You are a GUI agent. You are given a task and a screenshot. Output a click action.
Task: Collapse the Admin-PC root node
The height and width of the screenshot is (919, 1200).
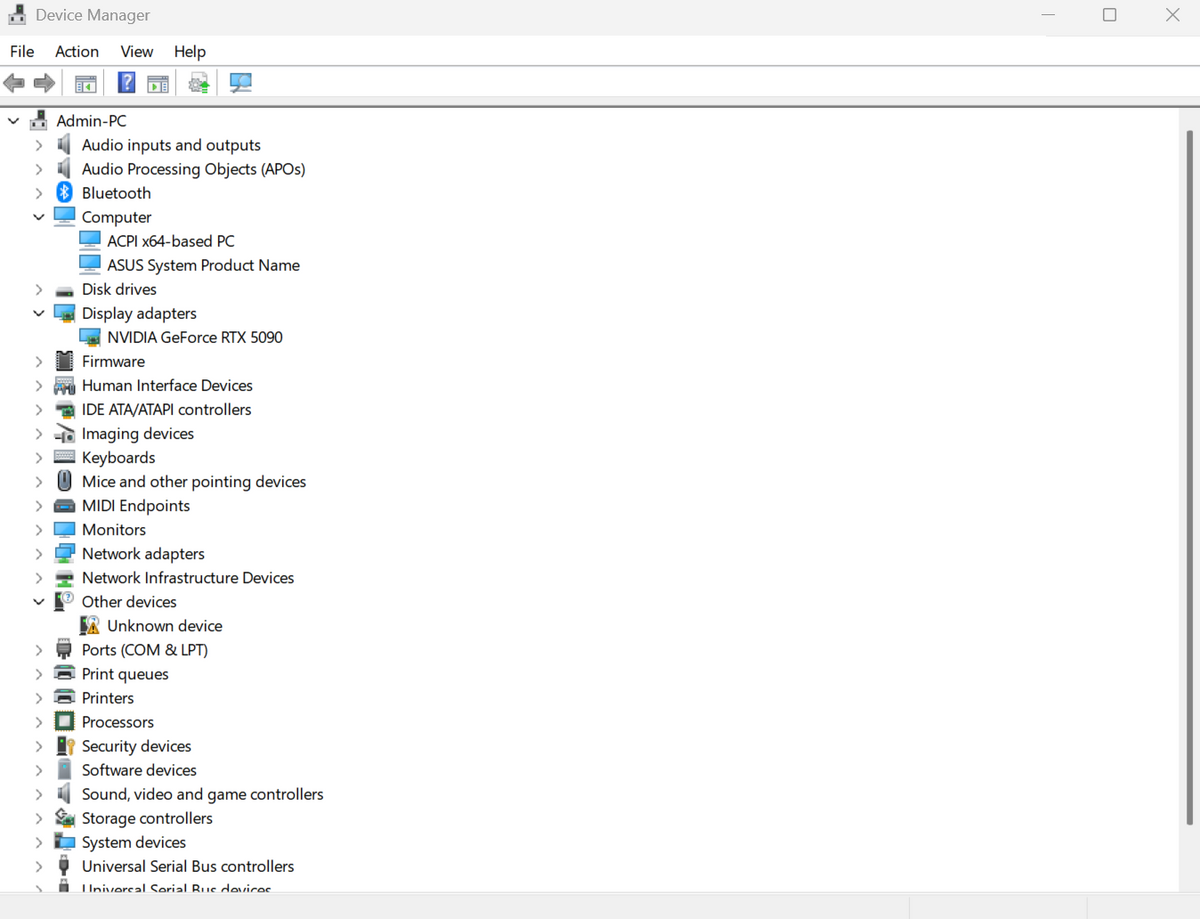click(13, 121)
